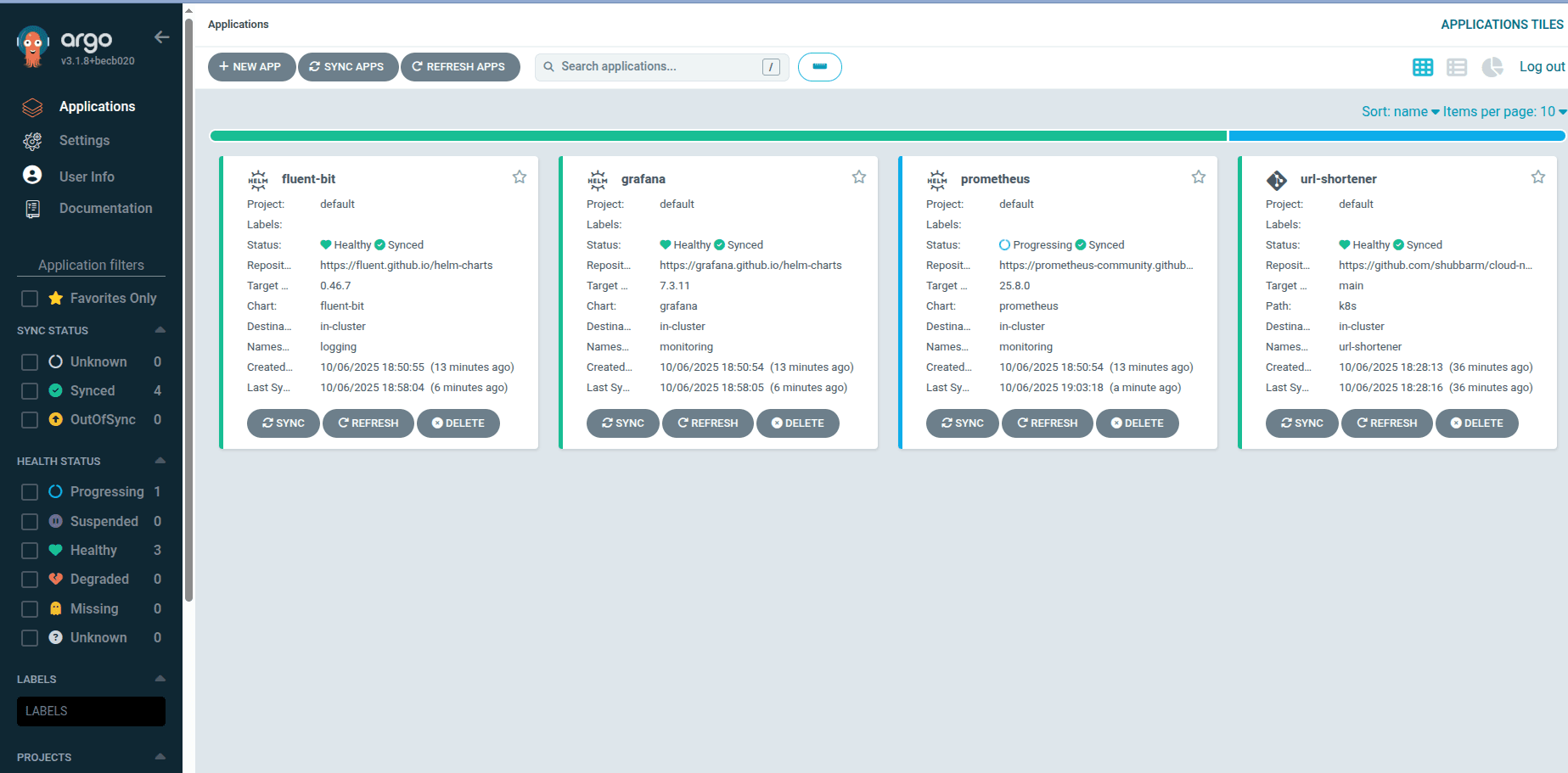Click the Applications breadcrumb
Viewport: 1568px width, 773px height.
238,25
